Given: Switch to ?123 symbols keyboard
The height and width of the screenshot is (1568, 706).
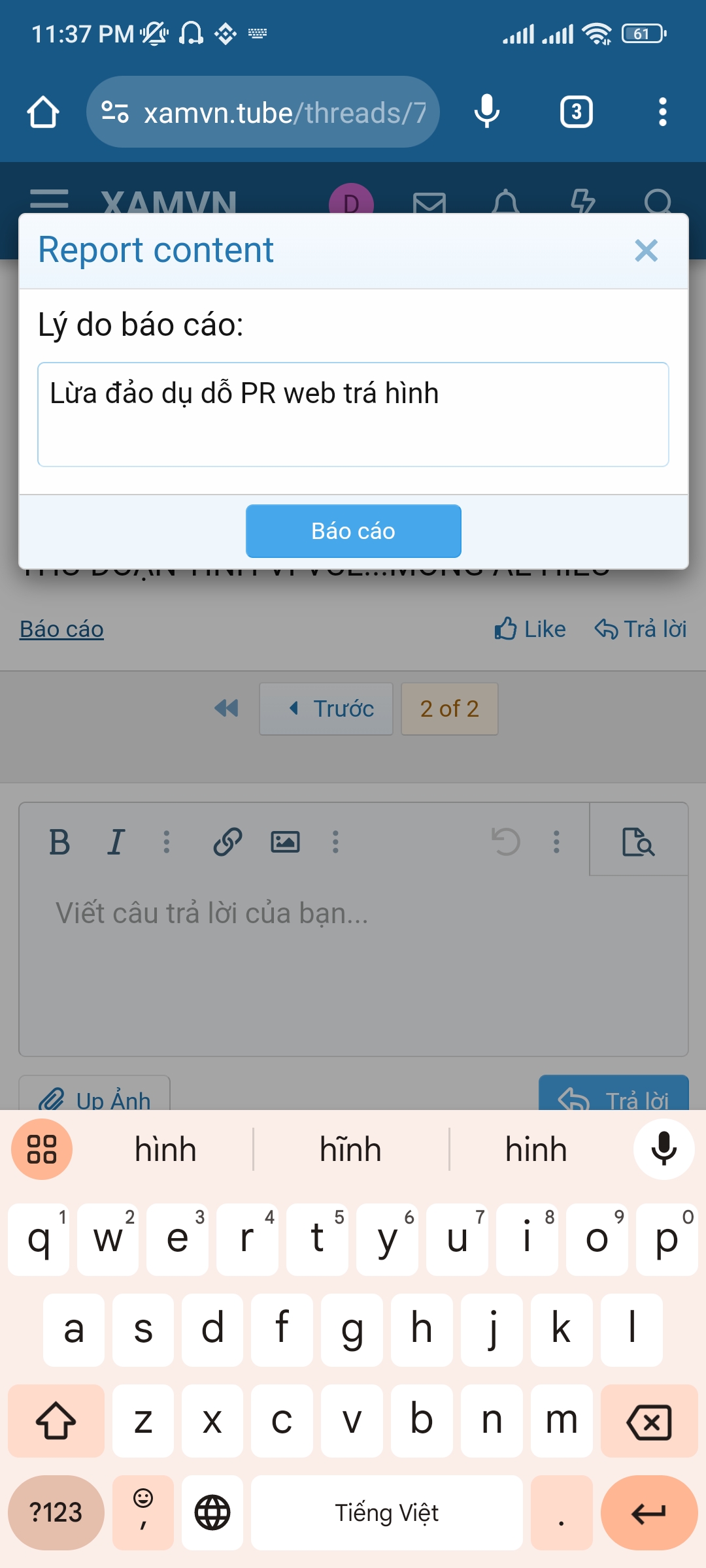Looking at the screenshot, I should (56, 1512).
